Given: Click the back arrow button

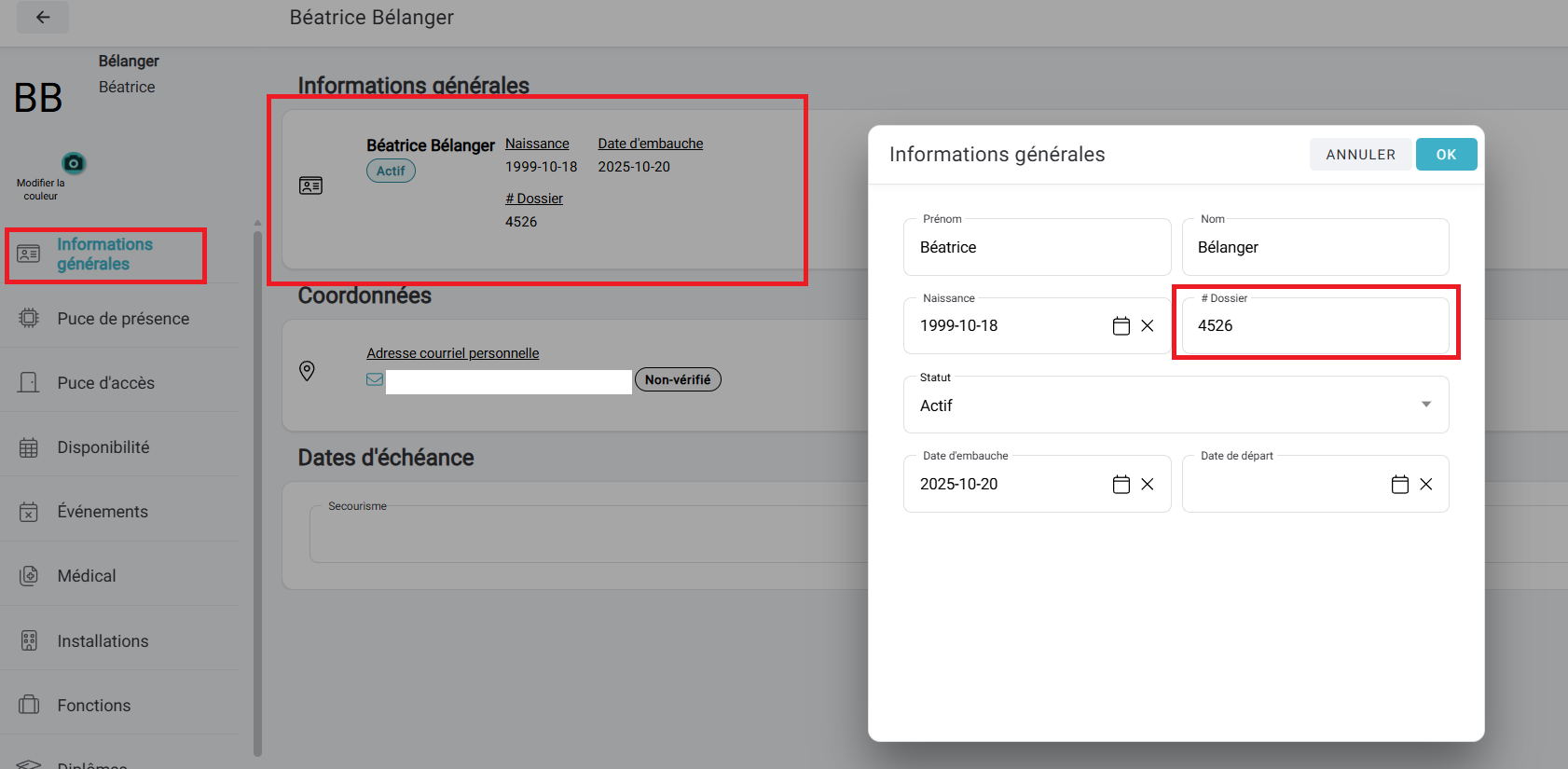Looking at the screenshot, I should click(43, 18).
